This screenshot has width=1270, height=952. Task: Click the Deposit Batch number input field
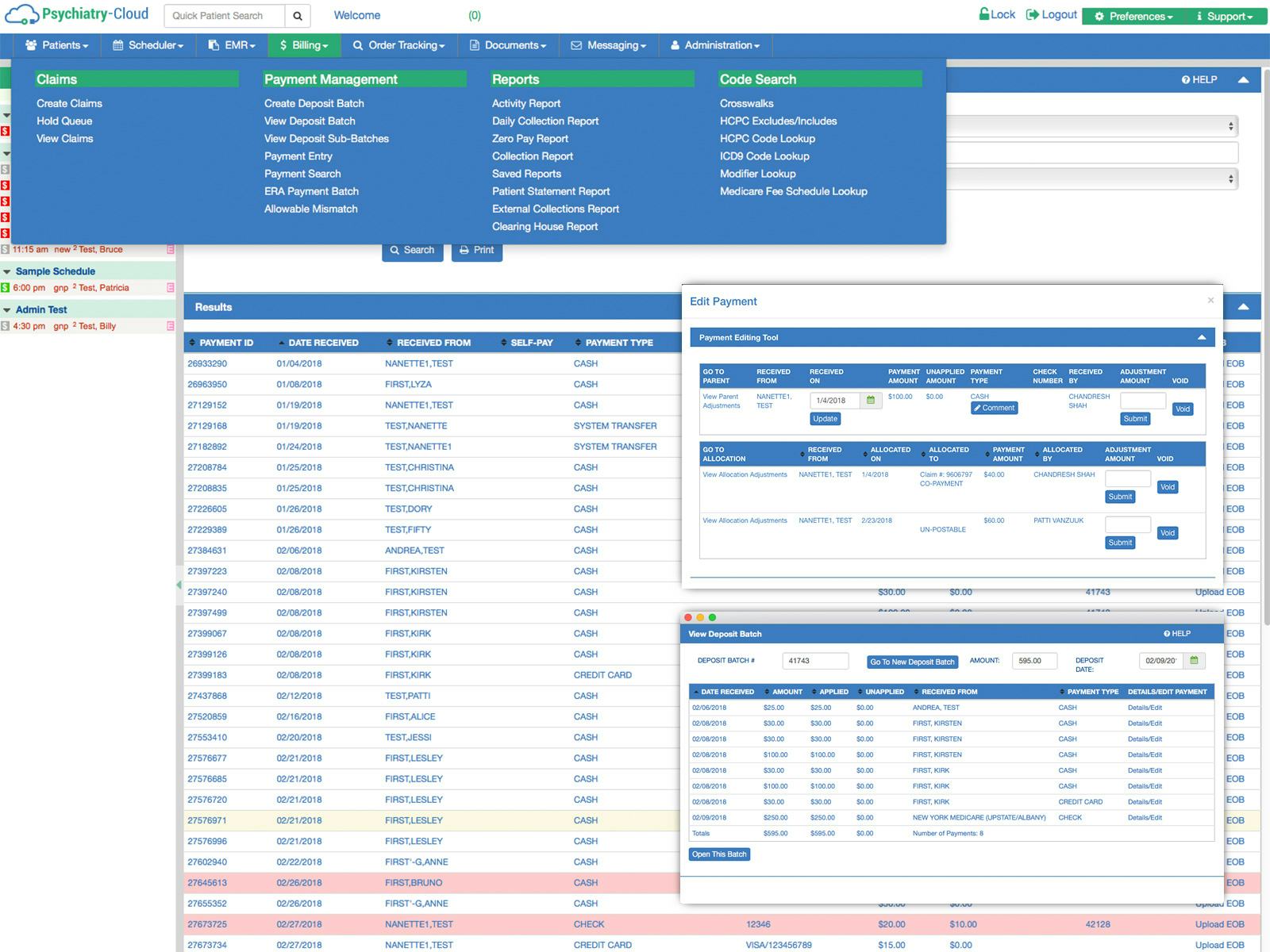[816, 661]
